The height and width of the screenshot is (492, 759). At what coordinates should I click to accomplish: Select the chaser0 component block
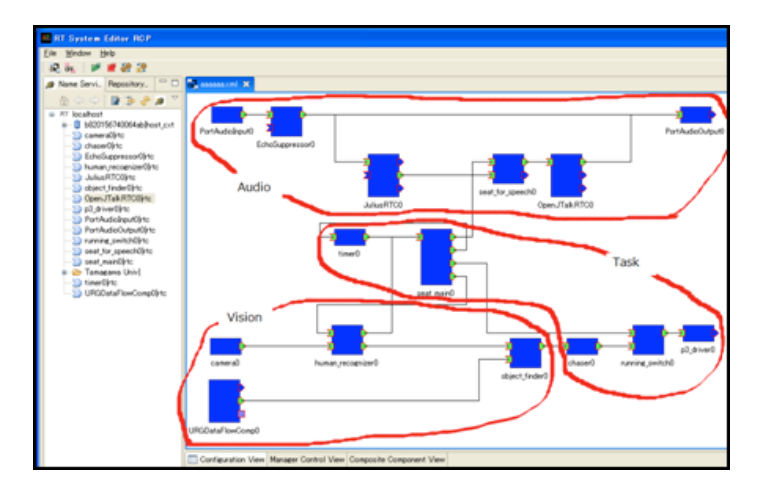(582, 346)
